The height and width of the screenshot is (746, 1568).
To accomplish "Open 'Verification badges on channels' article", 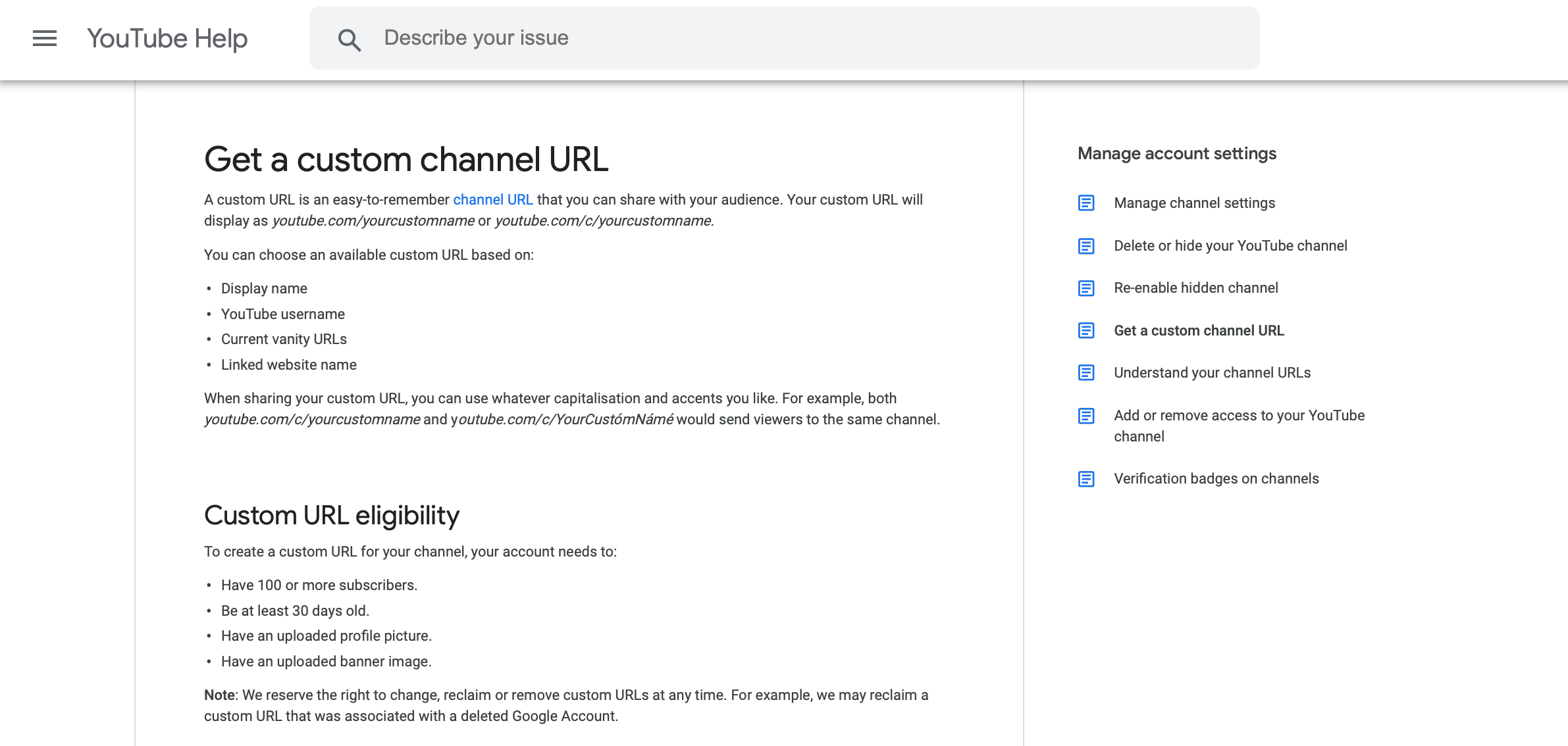I will tap(1216, 479).
